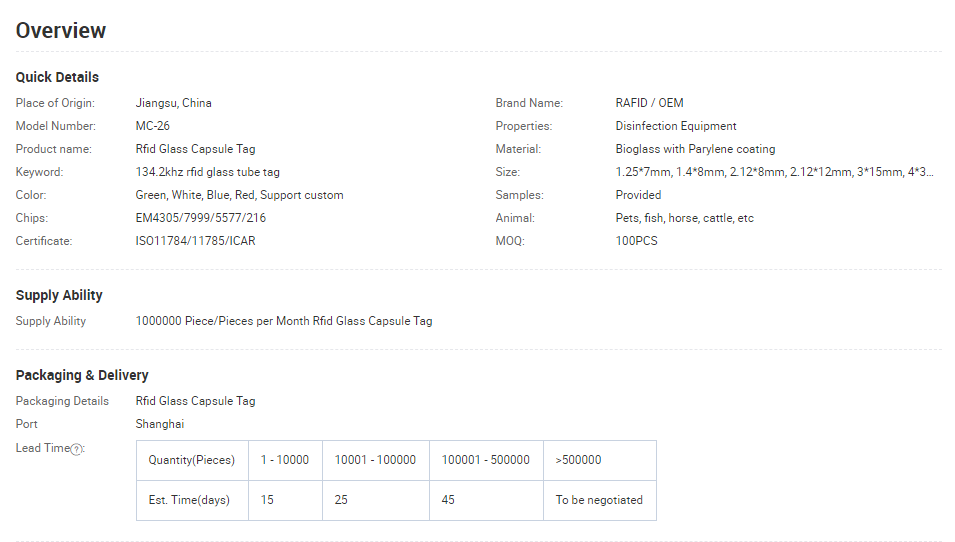The image size is (955, 542).
Task: Click the Overview heading
Action: click(61, 30)
